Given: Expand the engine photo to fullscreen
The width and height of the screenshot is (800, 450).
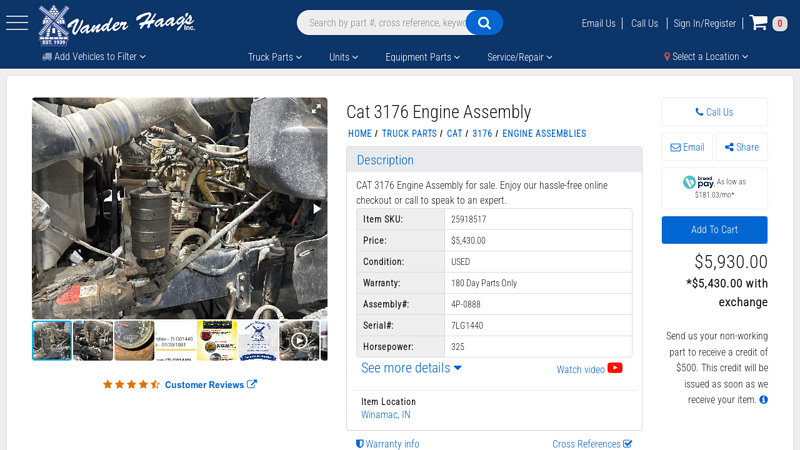Looking at the screenshot, I should [x=316, y=108].
